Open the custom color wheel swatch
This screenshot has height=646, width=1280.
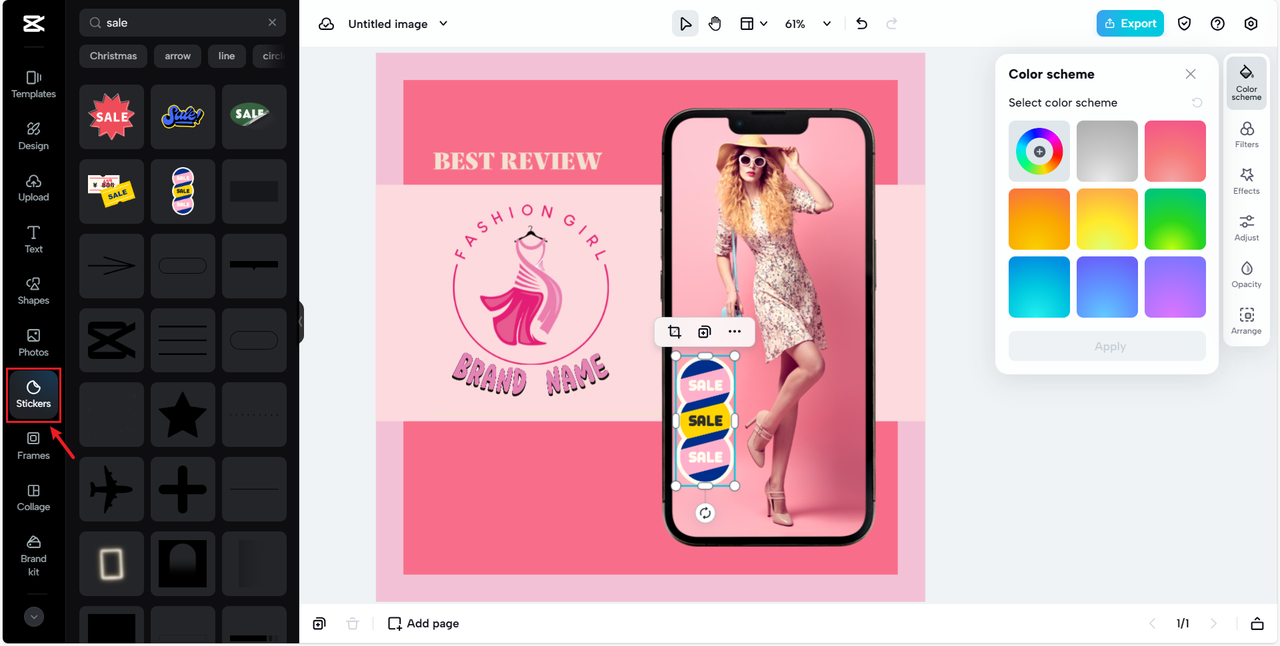coord(1039,151)
